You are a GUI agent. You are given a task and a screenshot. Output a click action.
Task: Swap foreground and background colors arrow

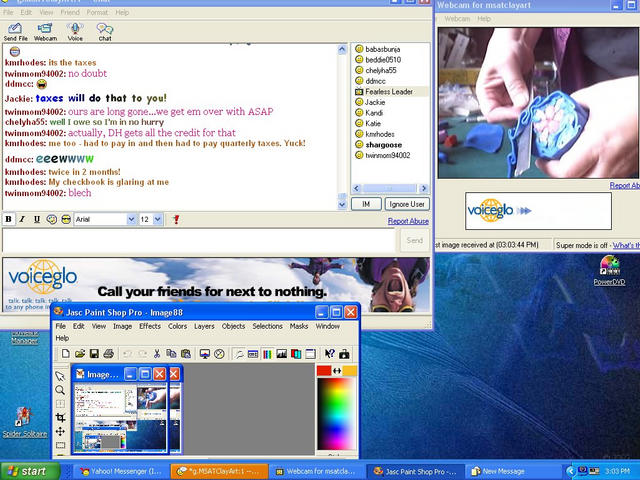(337, 371)
